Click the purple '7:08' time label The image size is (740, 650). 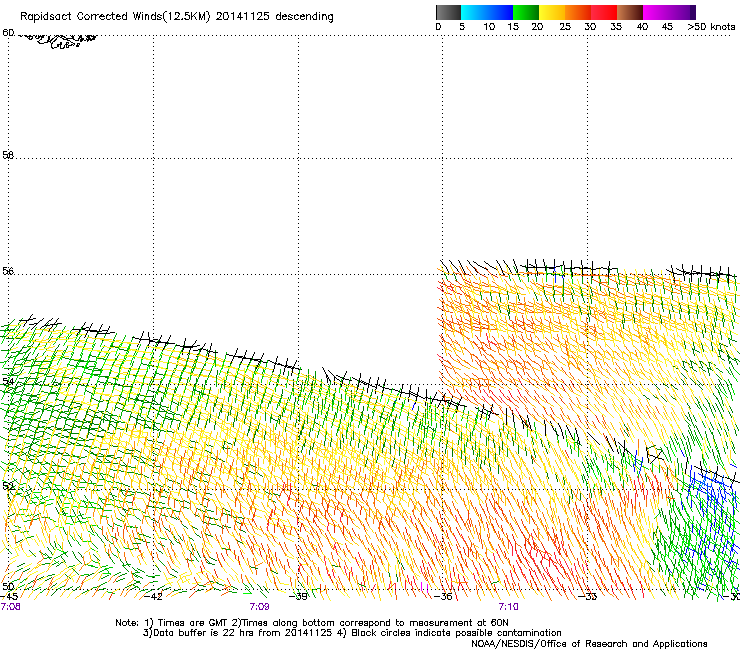point(10,607)
